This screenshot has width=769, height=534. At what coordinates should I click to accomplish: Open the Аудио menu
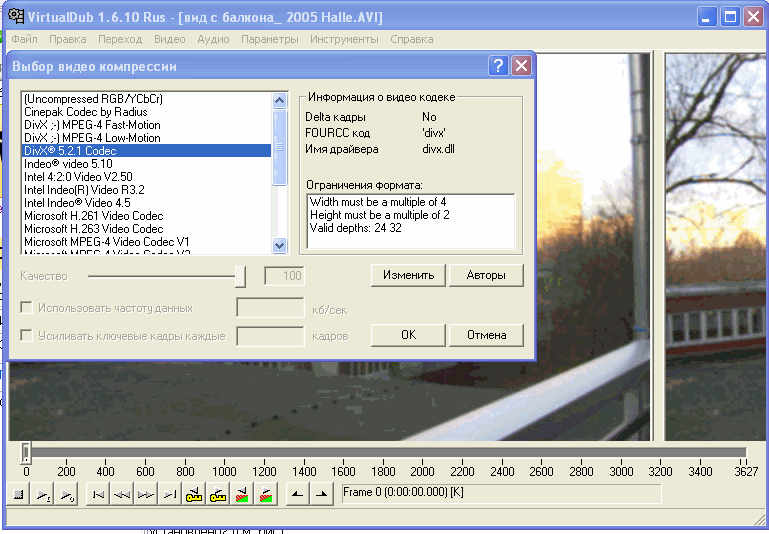[x=213, y=39]
